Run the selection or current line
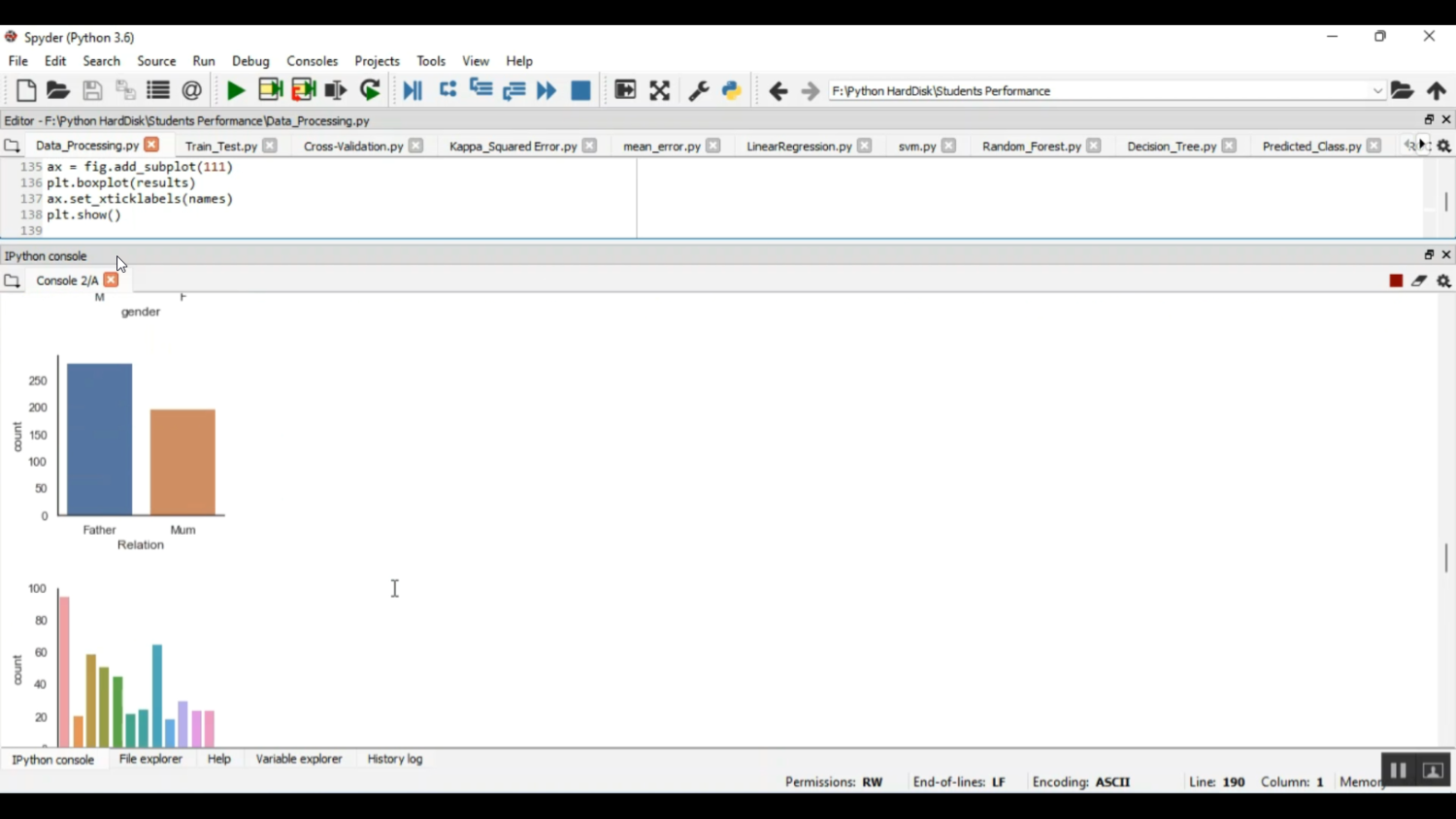Screen dimensions: 1456x819 coord(336,90)
